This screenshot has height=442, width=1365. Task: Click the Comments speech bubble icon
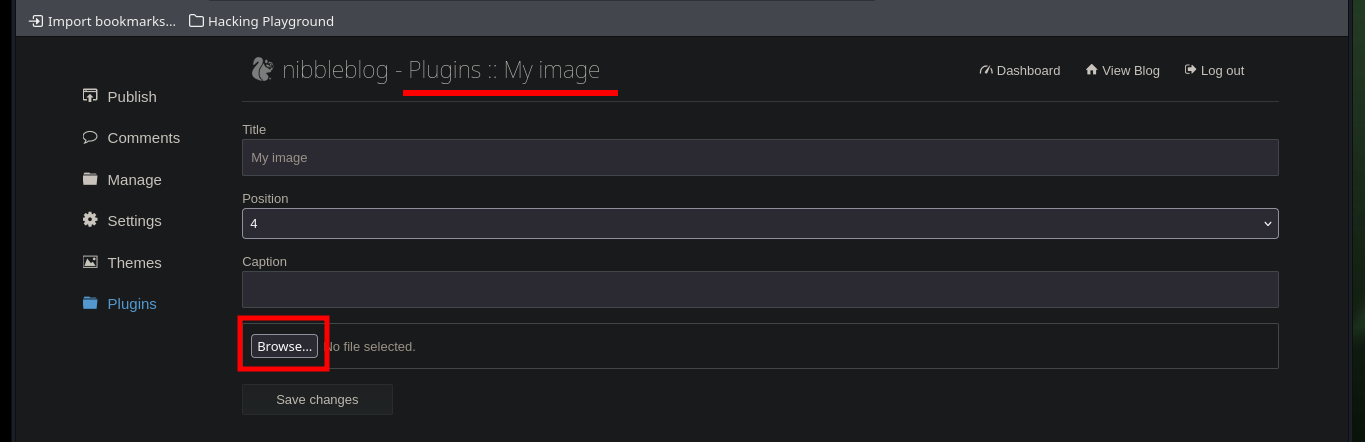(90, 137)
